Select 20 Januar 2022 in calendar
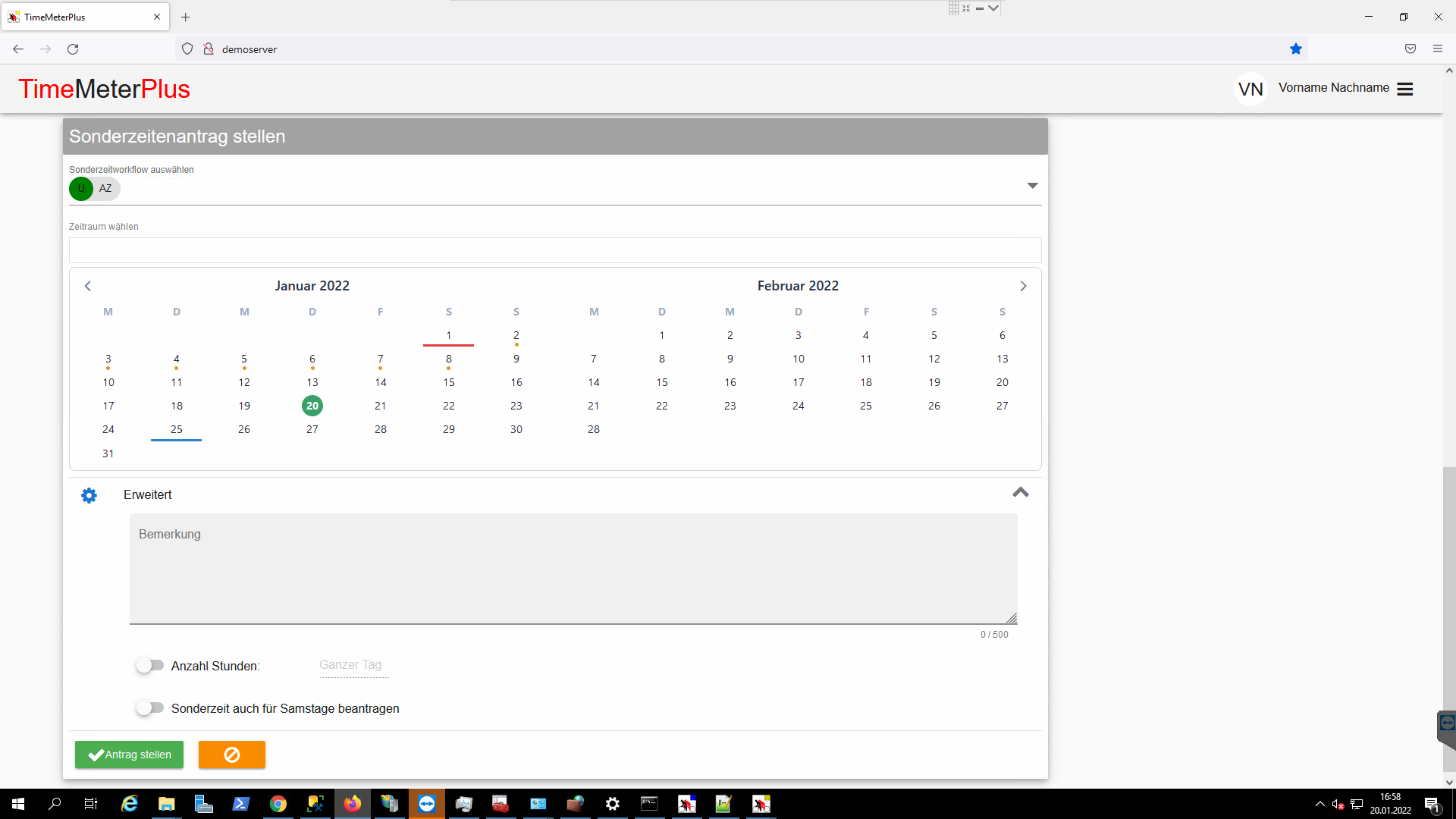This screenshot has height=819, width=1456. 312,406
